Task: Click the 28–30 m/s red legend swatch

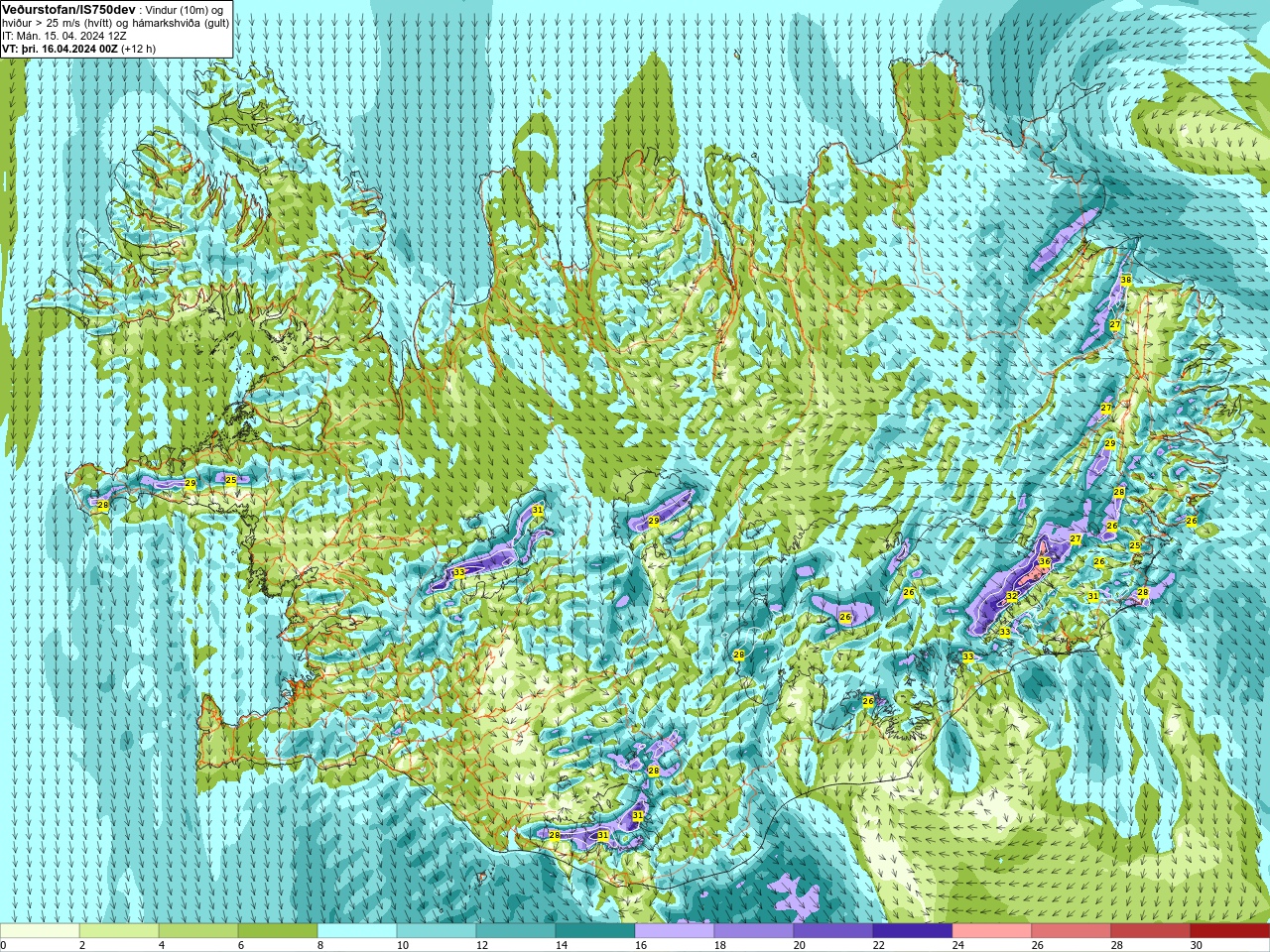Action: click(x=1151, y=931)
